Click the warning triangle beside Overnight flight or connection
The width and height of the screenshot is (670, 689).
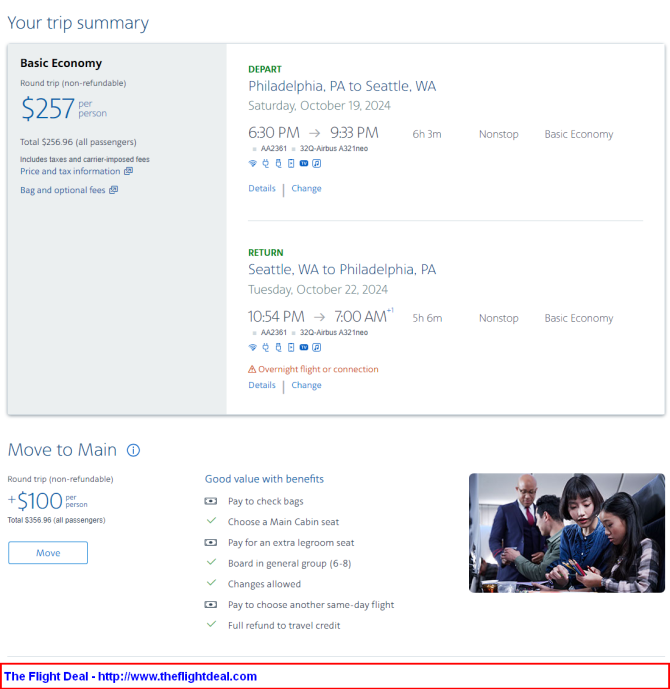[252, 369]
